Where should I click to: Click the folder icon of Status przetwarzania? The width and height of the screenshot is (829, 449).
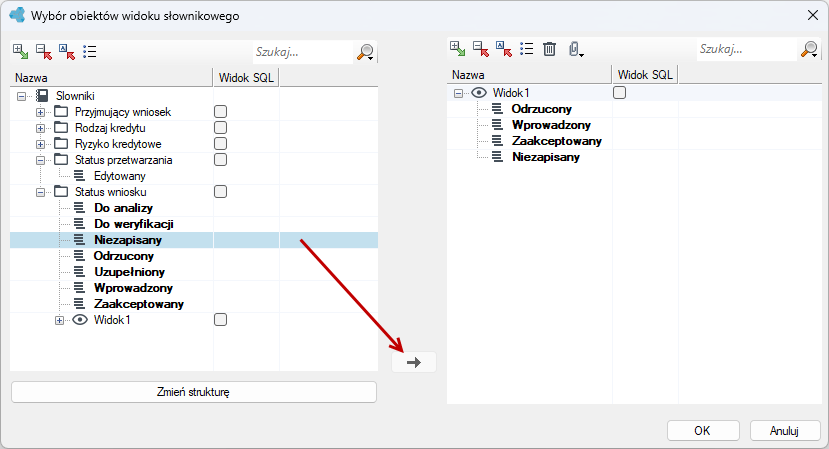pyautogui.click(x=61, y=159)
